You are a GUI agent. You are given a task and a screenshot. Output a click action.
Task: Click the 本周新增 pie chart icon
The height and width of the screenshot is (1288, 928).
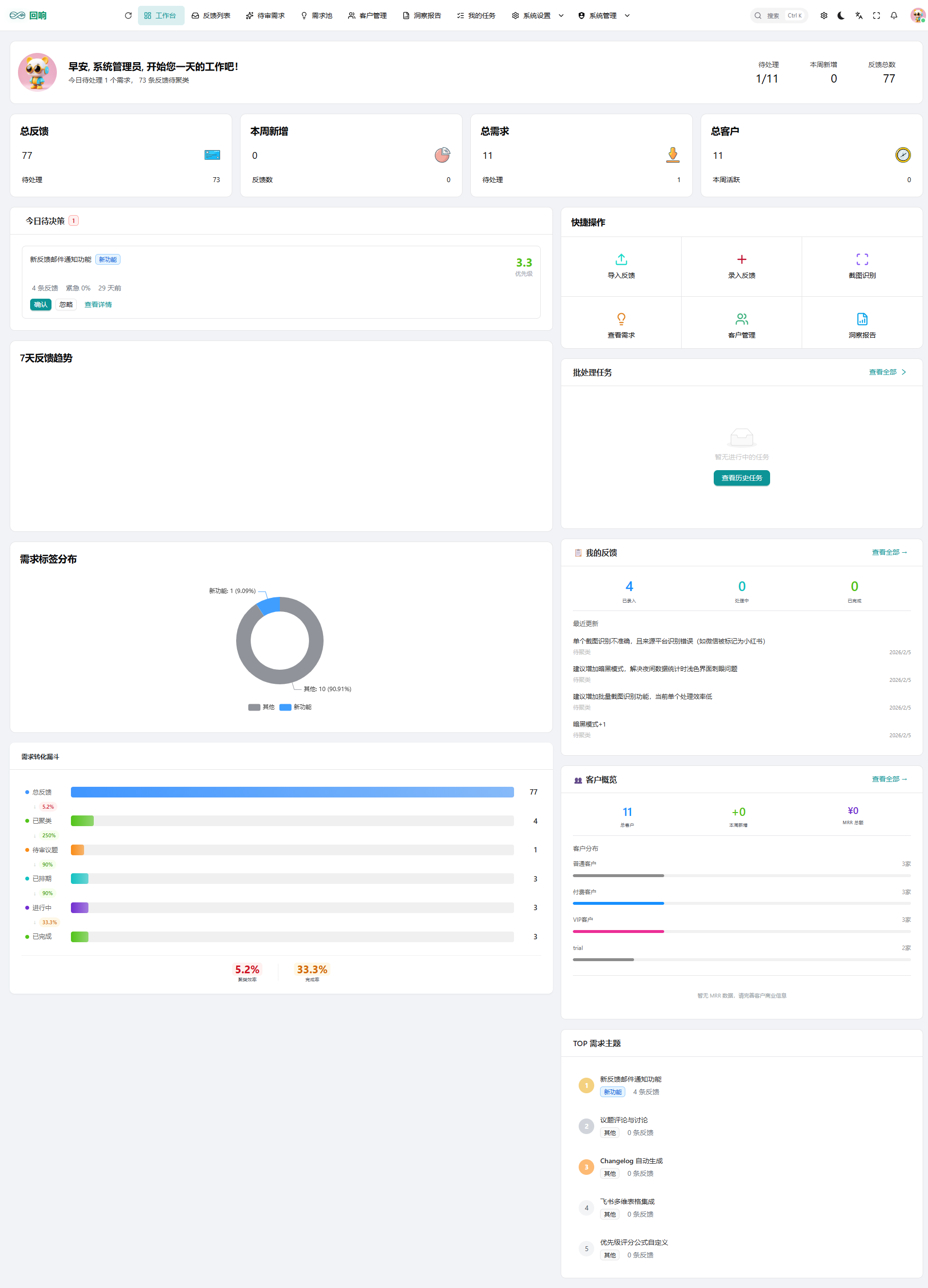[442, 154]
